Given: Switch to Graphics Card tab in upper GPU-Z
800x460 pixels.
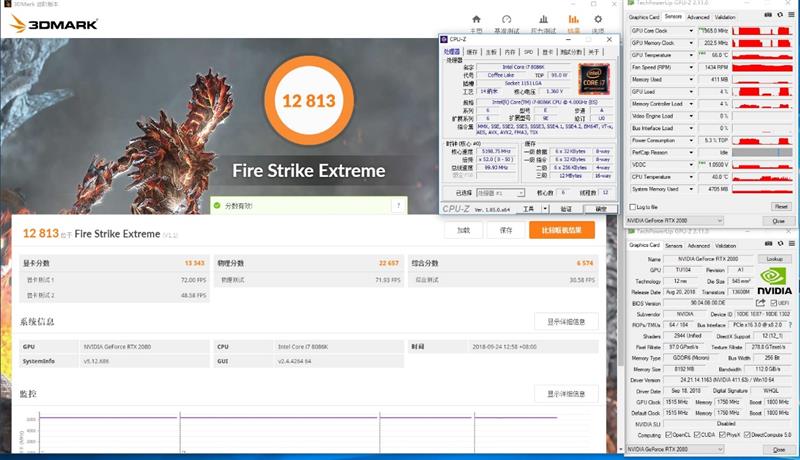Looking at the screenshot, I should (644, 17).
